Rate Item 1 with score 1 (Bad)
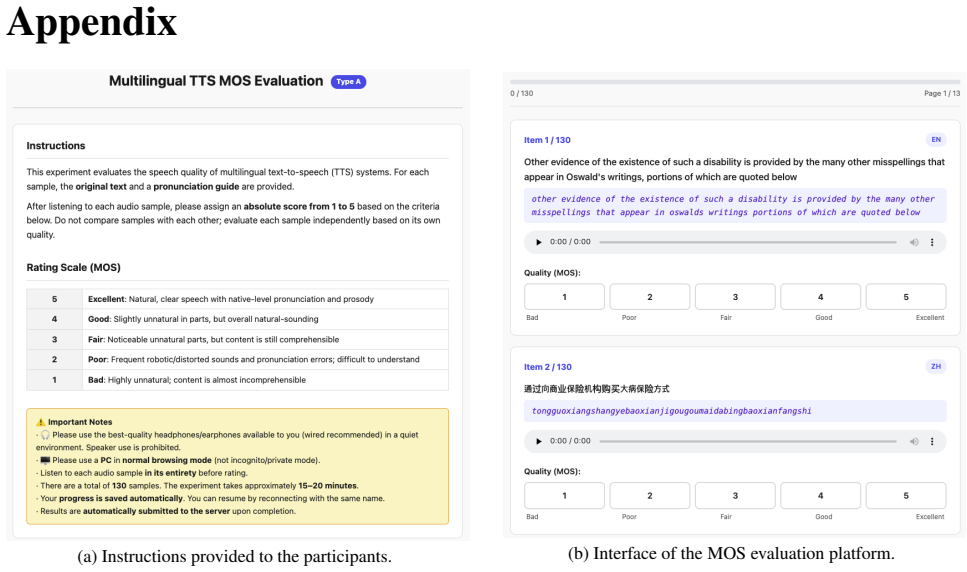The width and height of the screenshot is (967, 572). pyautogui.click(x=564, y=296)
